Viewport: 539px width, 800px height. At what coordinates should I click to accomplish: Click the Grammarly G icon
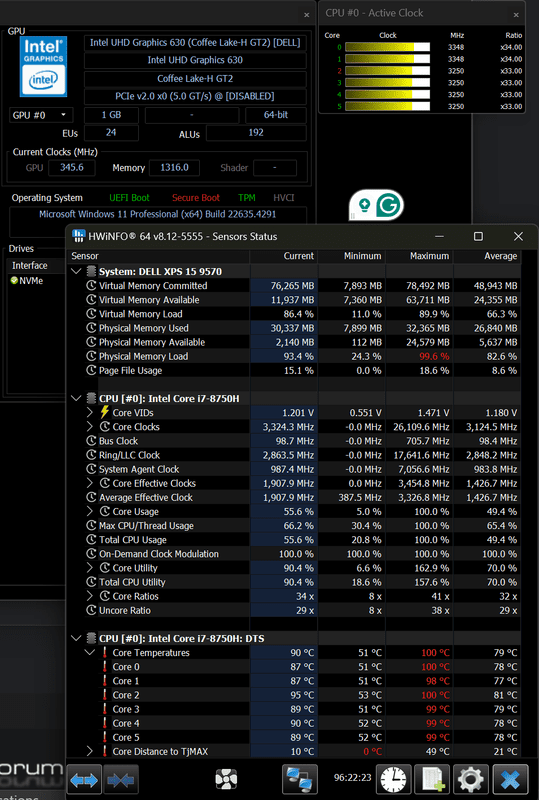tap(389, 205)
